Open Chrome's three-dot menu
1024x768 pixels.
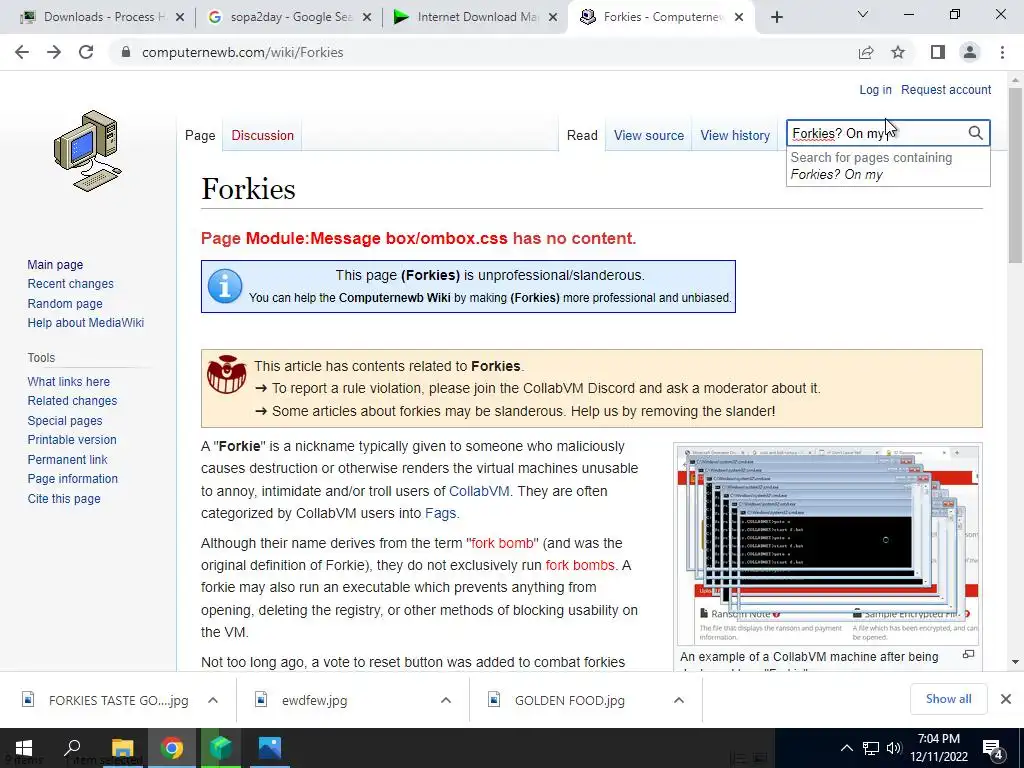1002,52
